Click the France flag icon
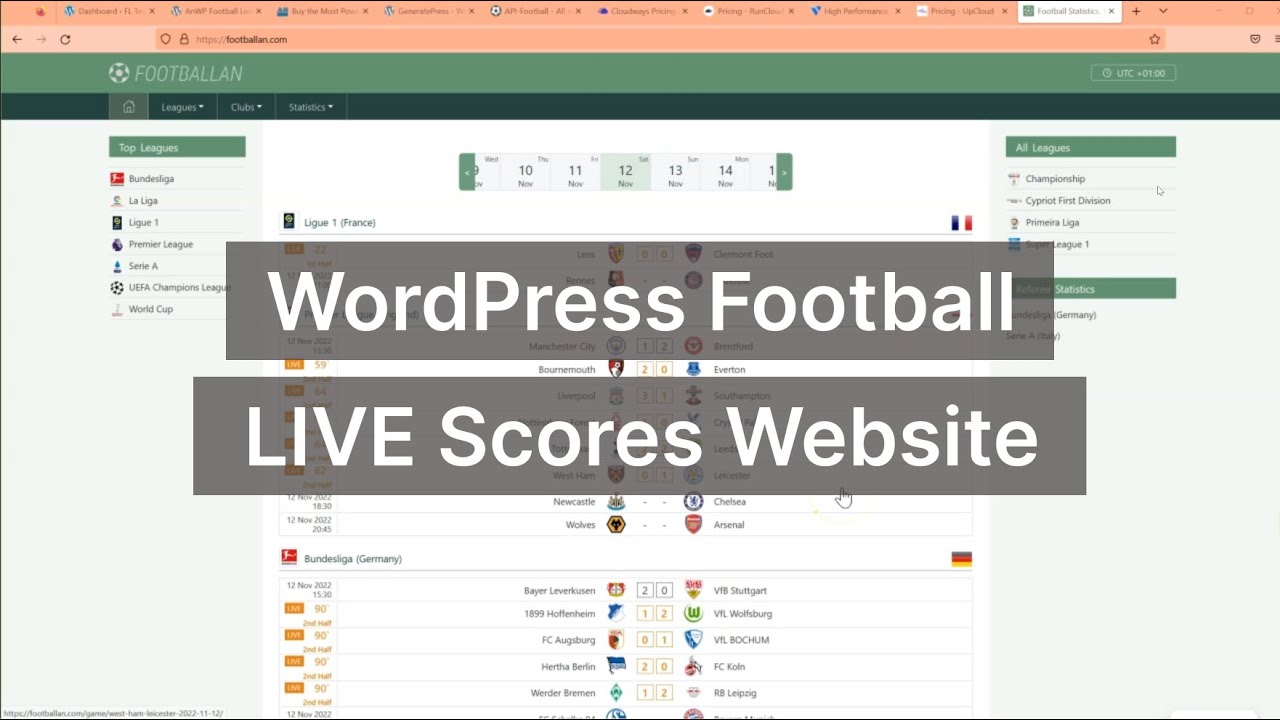 pos(961,222)
